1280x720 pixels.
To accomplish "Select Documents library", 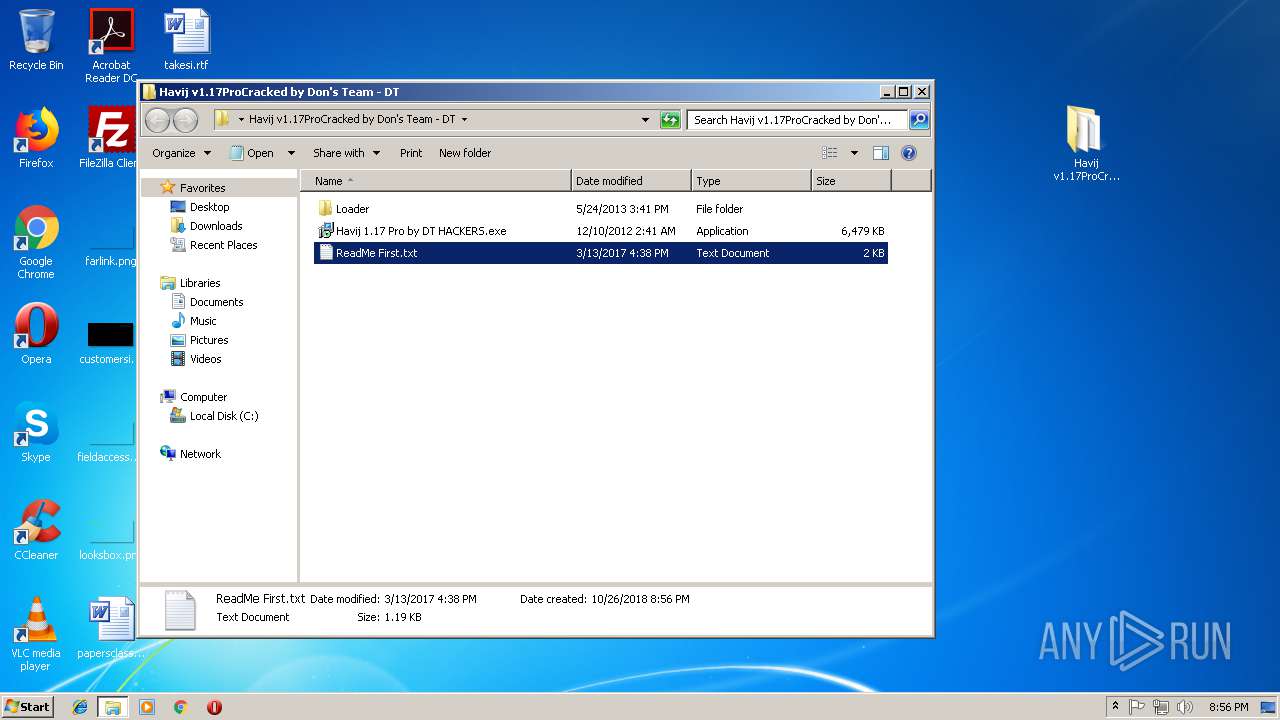I will click(216, 302).
